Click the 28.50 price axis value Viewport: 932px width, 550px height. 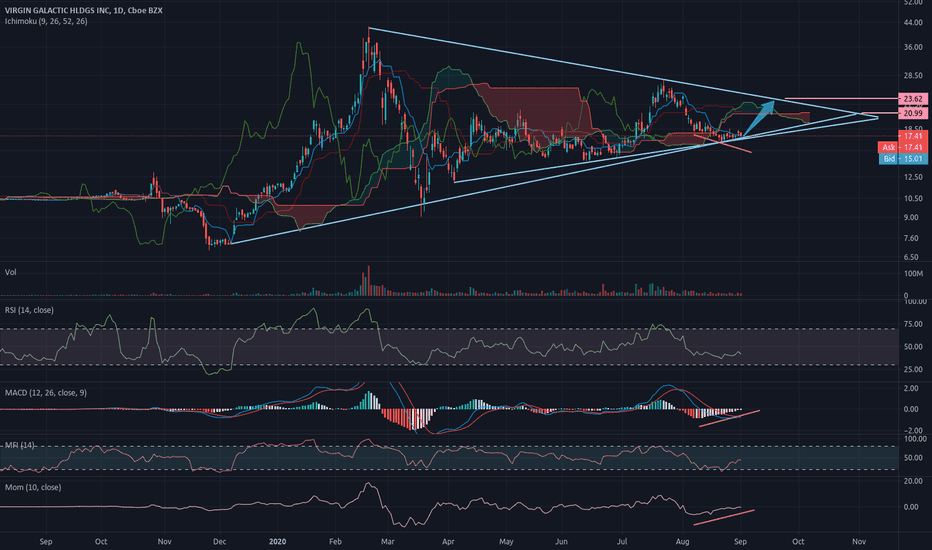click(913, 76)
